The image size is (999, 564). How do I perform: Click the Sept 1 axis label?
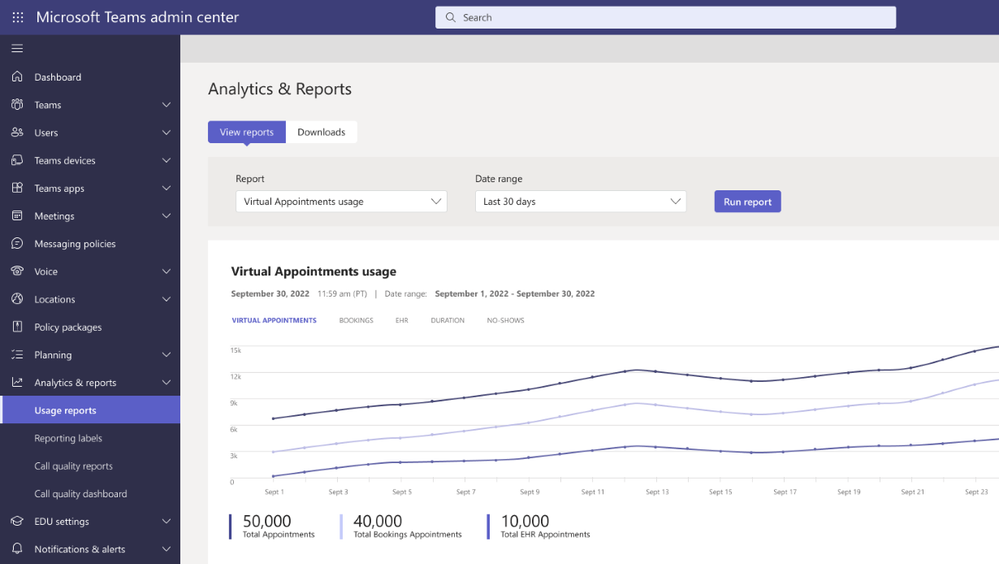coord(274,492)
